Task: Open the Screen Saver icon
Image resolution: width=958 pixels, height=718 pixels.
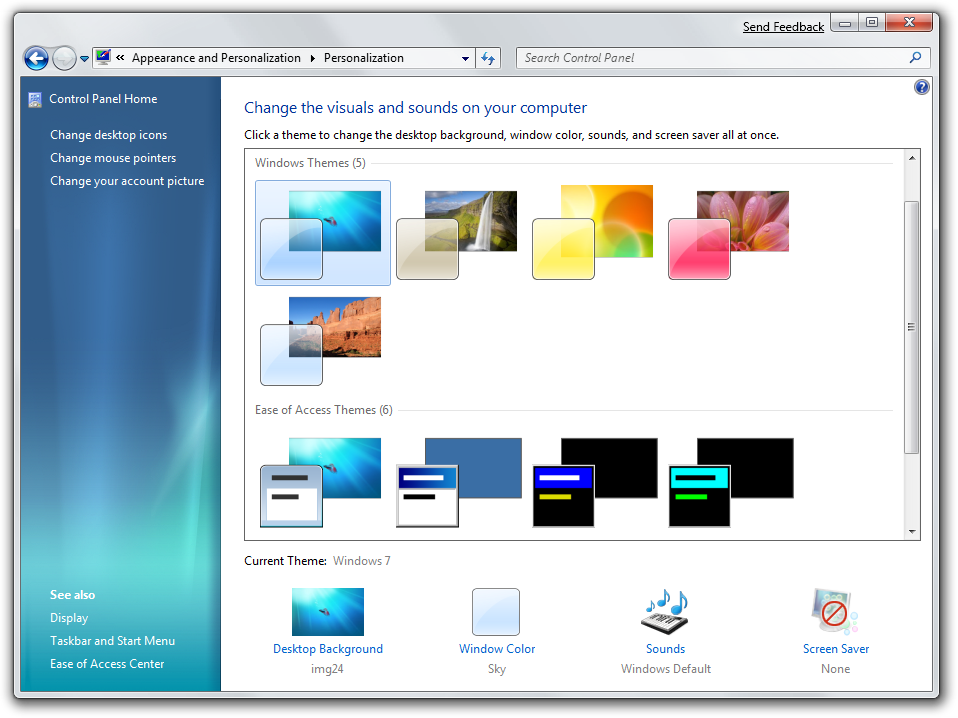Action: coord(835,611)
